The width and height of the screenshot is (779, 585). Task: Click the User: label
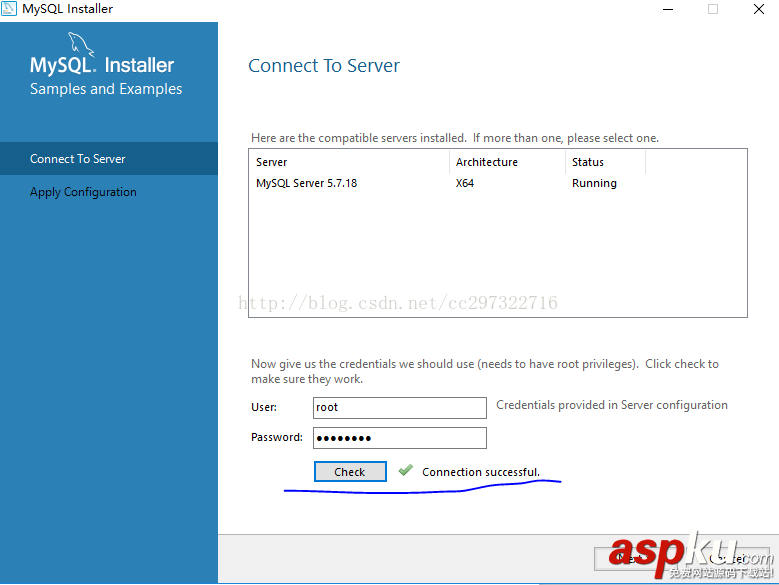coord(264,407)
